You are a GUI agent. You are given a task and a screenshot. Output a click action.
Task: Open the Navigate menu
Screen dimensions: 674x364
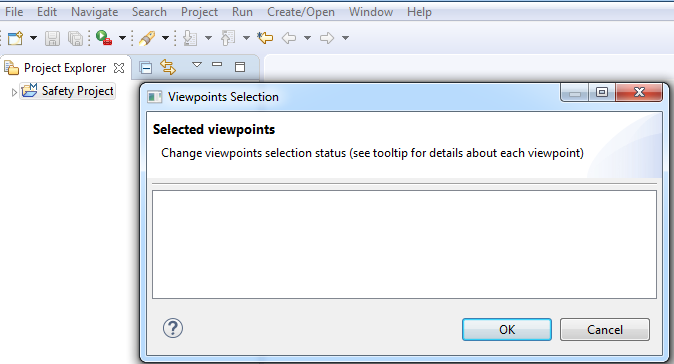[x=95, y=12]
